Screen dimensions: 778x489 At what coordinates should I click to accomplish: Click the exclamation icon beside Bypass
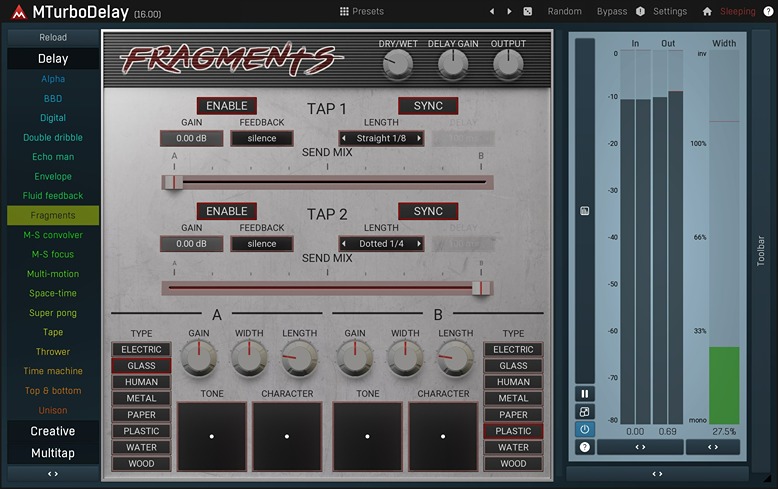pos(641,11)
